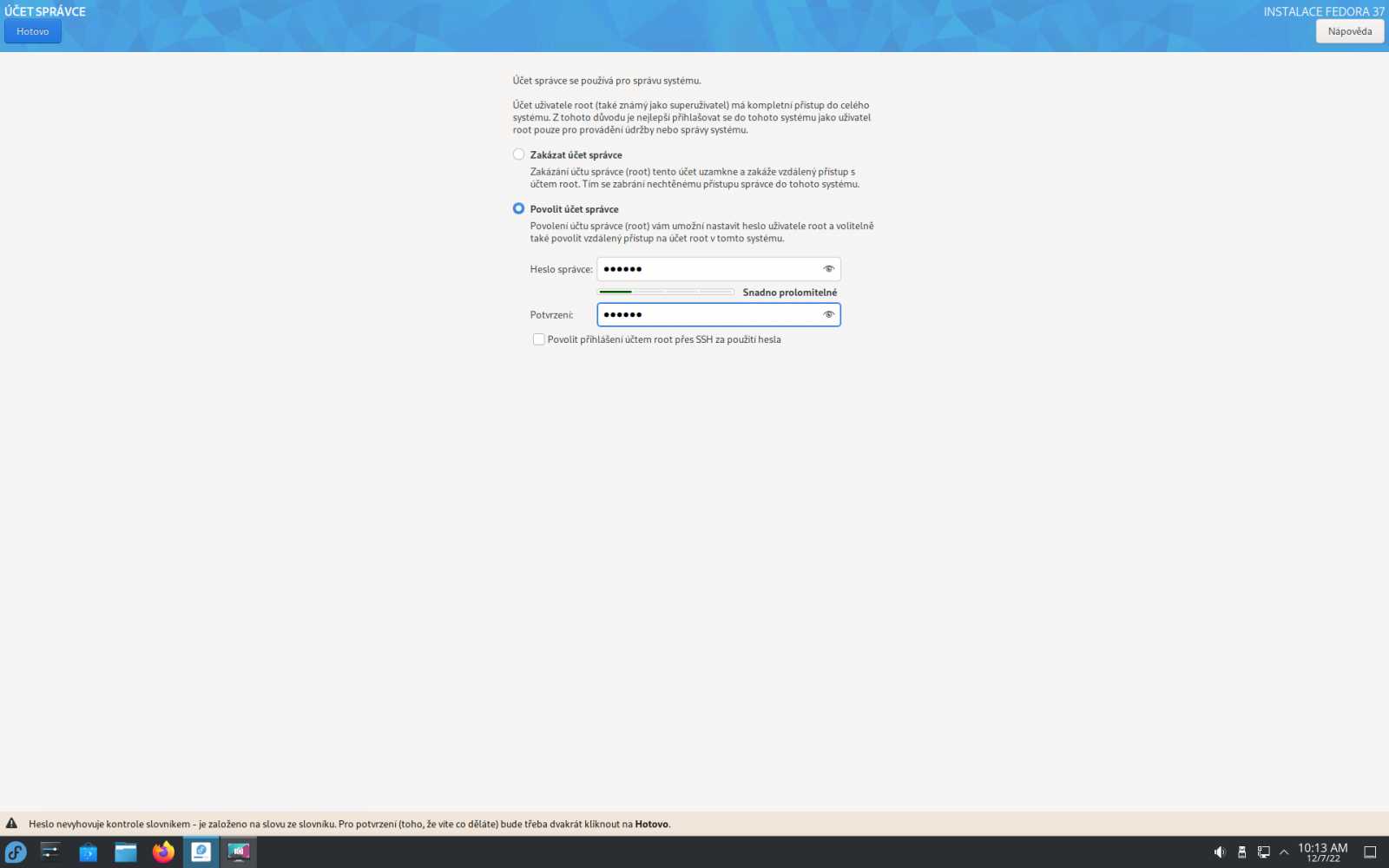The height and width of the screenshot is (868, 1389).
Task: Open the network connections tray icon
Action: [x=1264, y=852]
